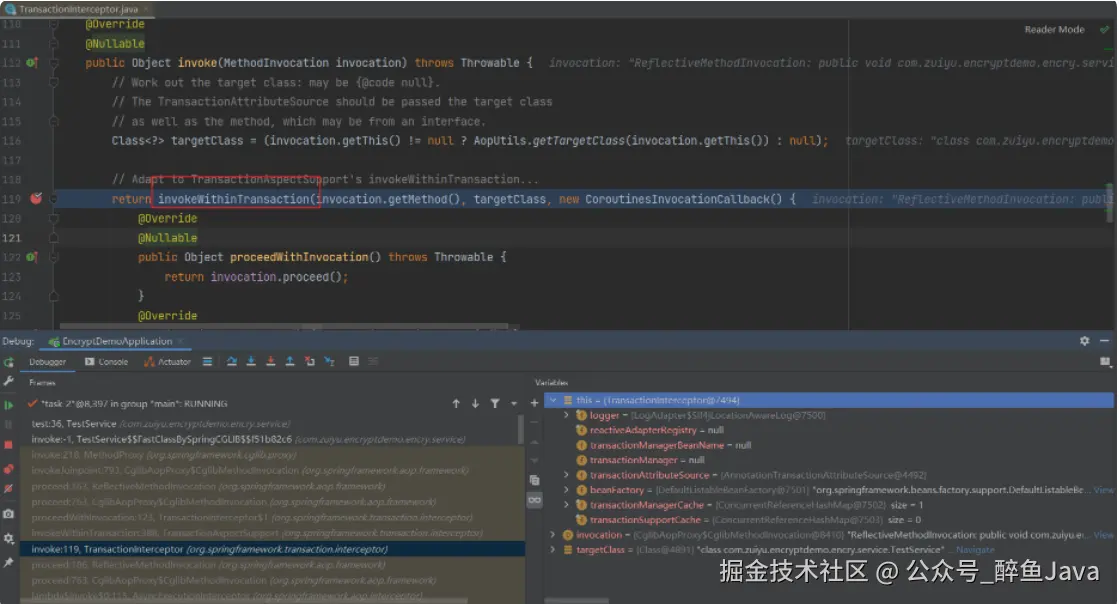Open View Breakpoints red double-dot icon

9,469
